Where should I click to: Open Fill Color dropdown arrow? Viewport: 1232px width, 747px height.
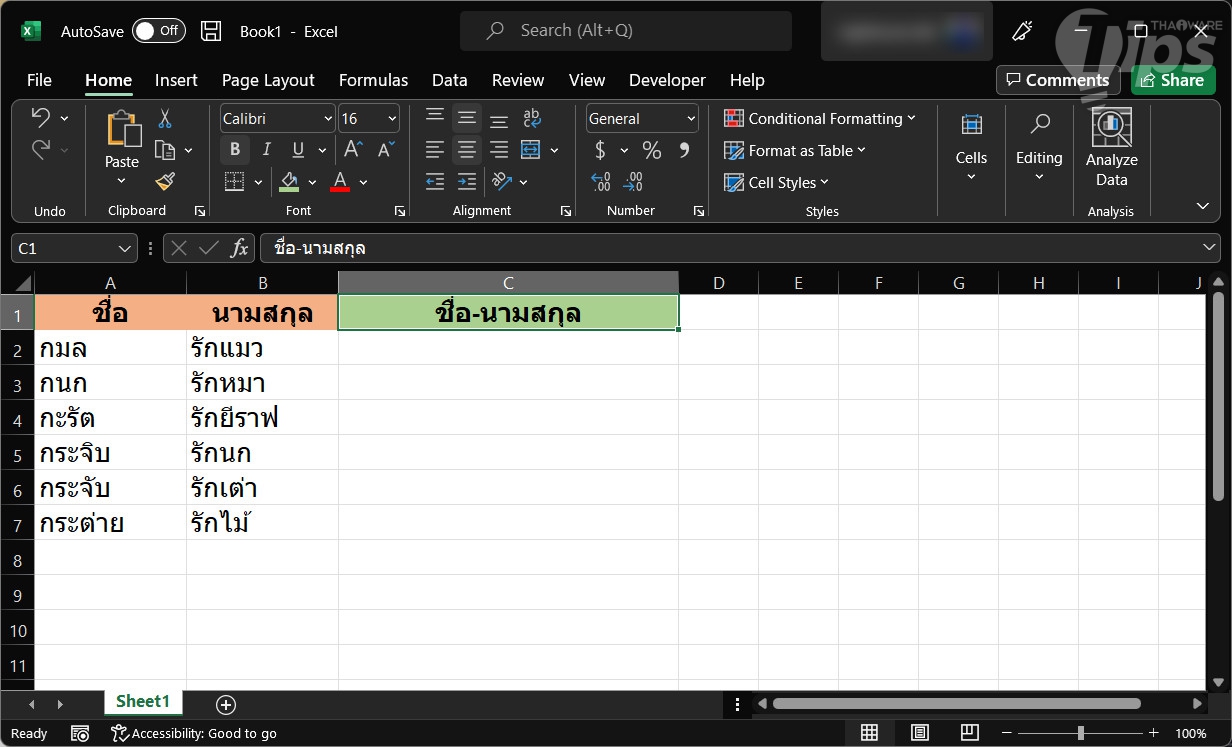pyautogui.click(x=312, y=182)
